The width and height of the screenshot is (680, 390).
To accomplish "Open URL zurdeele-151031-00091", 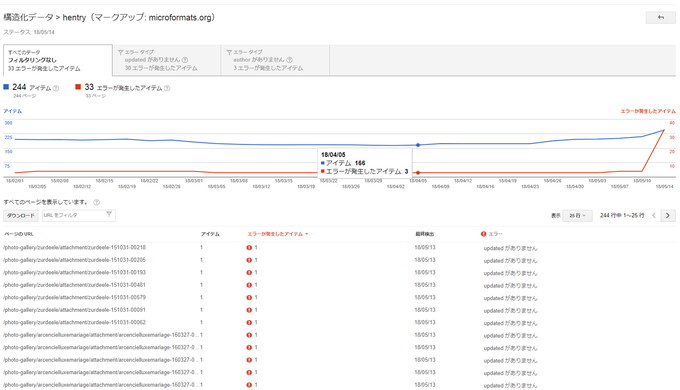I will click(75, 310).
